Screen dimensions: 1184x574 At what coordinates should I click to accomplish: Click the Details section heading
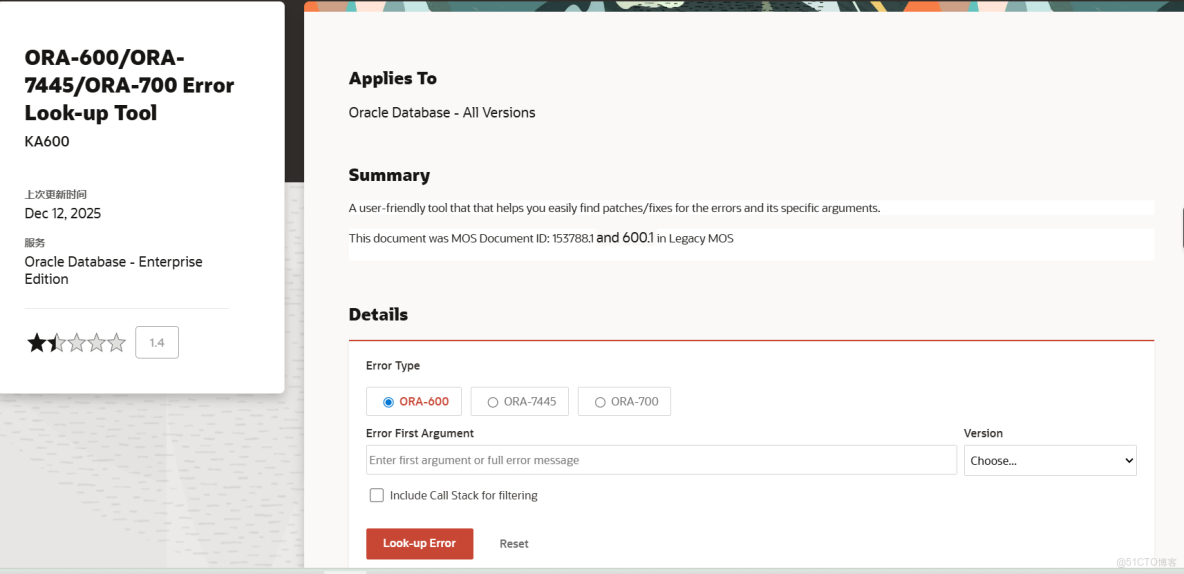tap(378, 314)
